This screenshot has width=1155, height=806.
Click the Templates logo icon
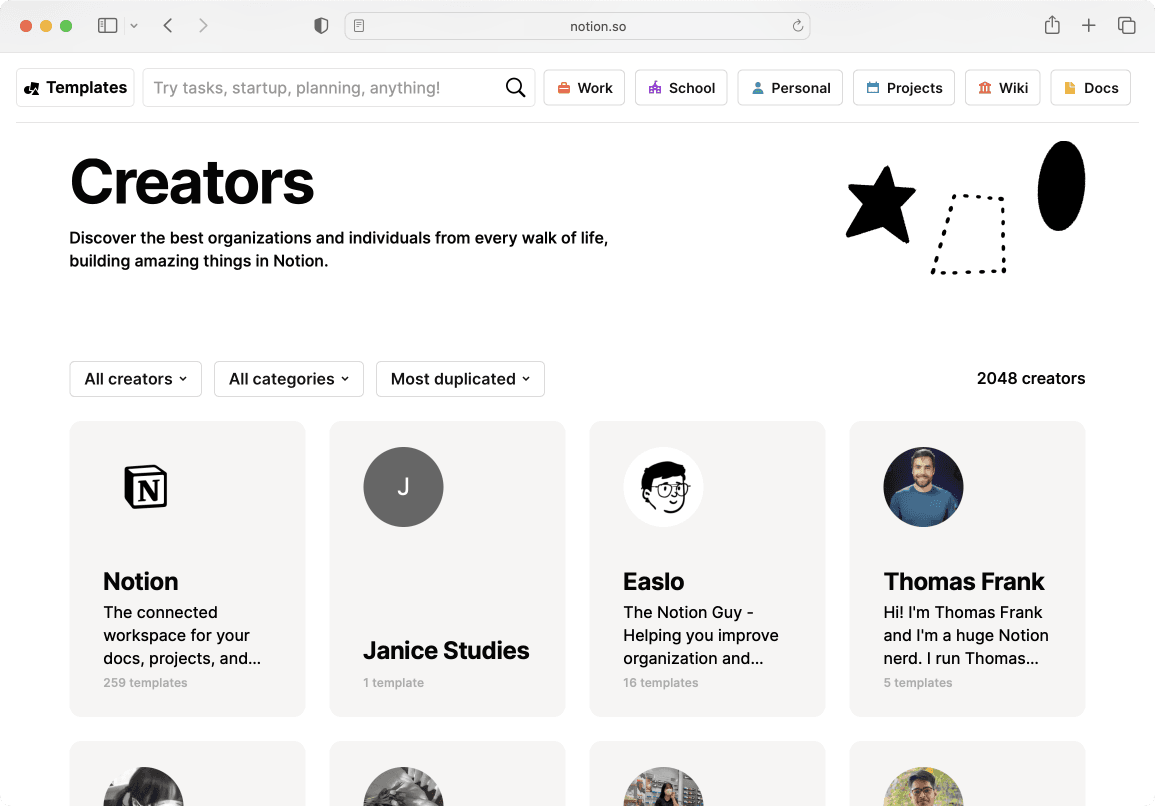[x=34, y=87]
